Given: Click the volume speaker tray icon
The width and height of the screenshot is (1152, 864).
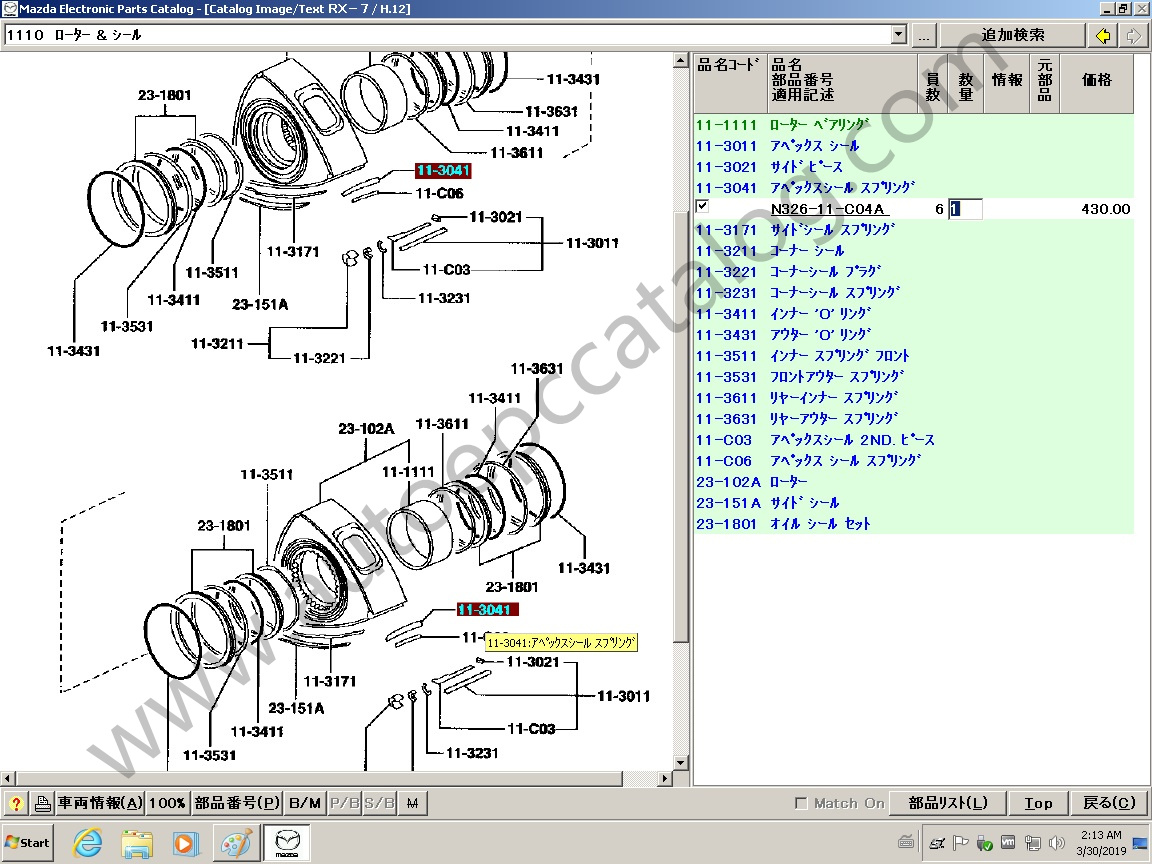Looking at the screenshot, I should (x=1056, y=843).
